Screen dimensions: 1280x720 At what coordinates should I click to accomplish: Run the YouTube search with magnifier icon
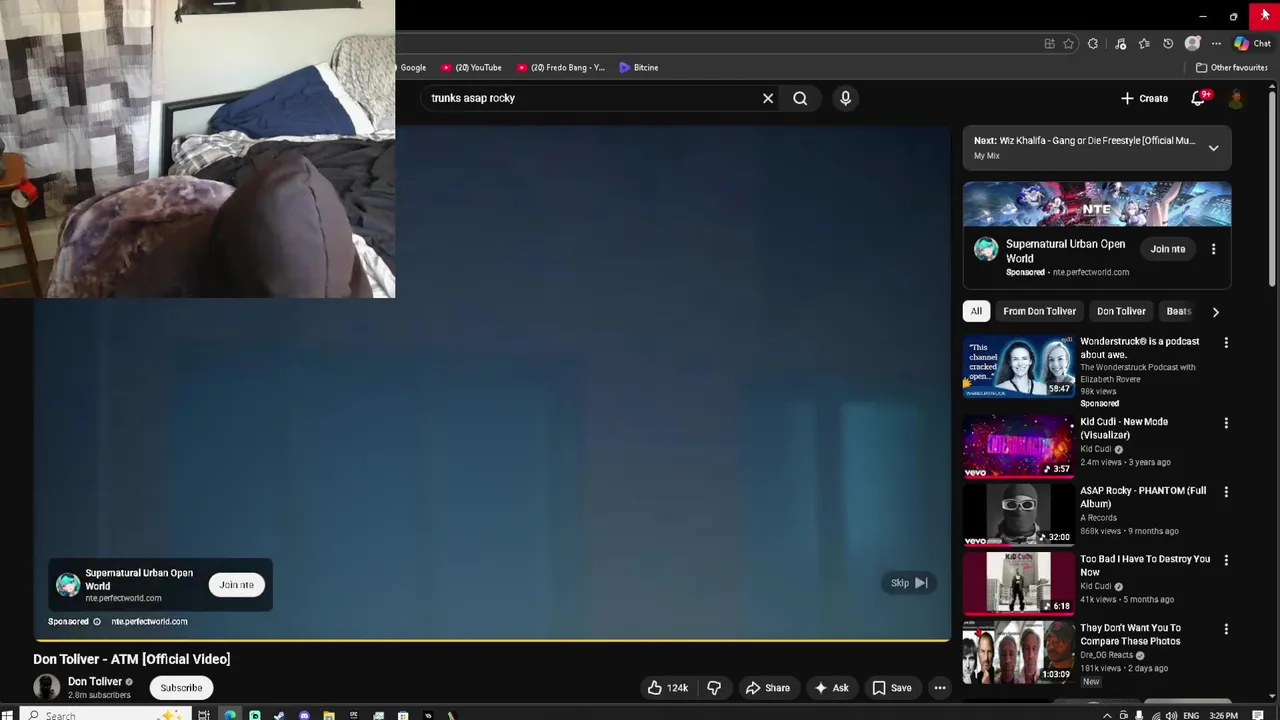(x=800, y=98)
